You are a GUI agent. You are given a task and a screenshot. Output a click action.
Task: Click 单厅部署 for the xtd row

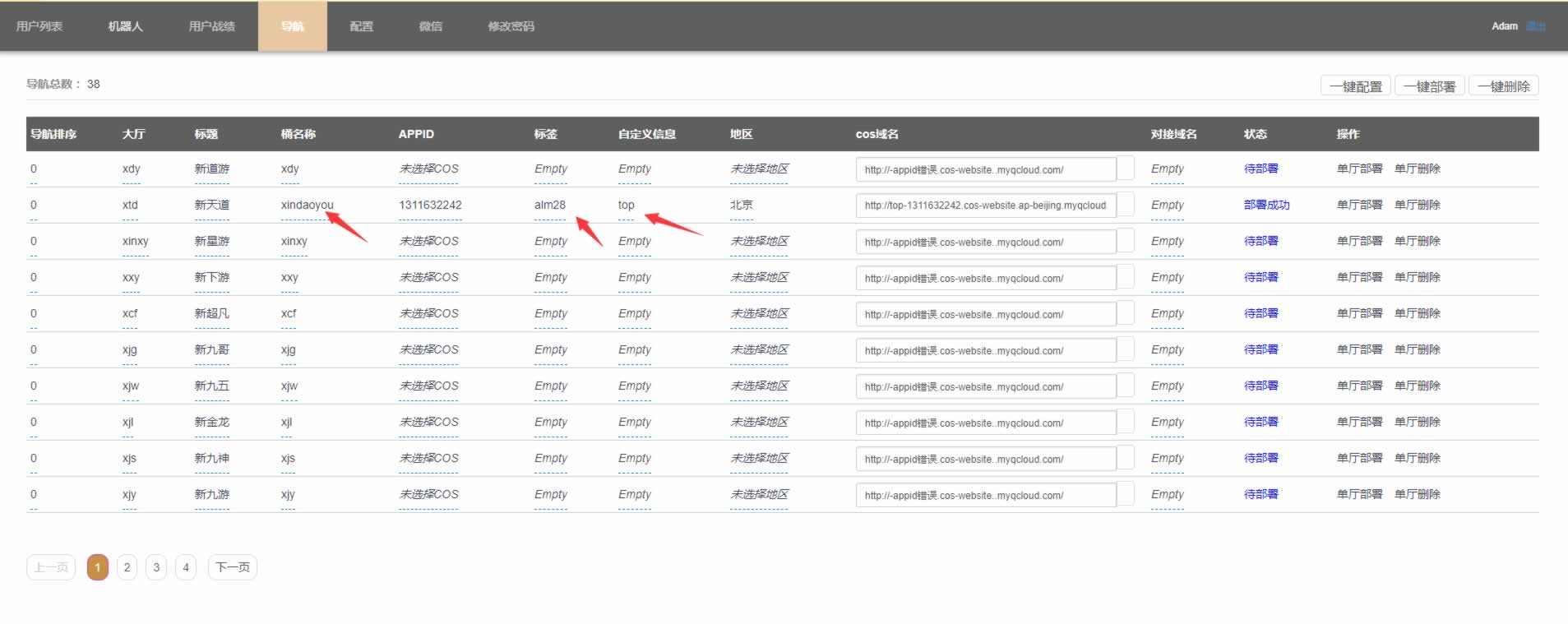point(1359,206)
